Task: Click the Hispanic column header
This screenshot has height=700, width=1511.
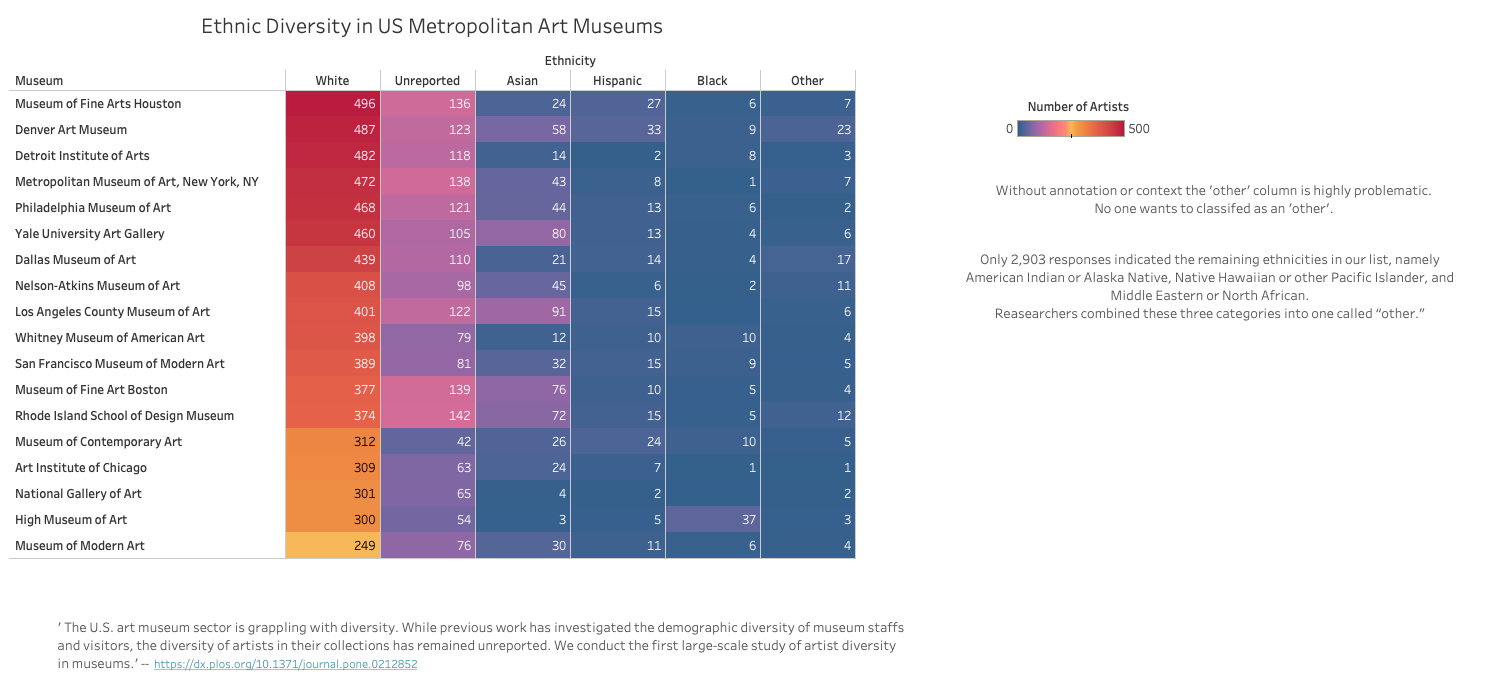Action: 617,81
